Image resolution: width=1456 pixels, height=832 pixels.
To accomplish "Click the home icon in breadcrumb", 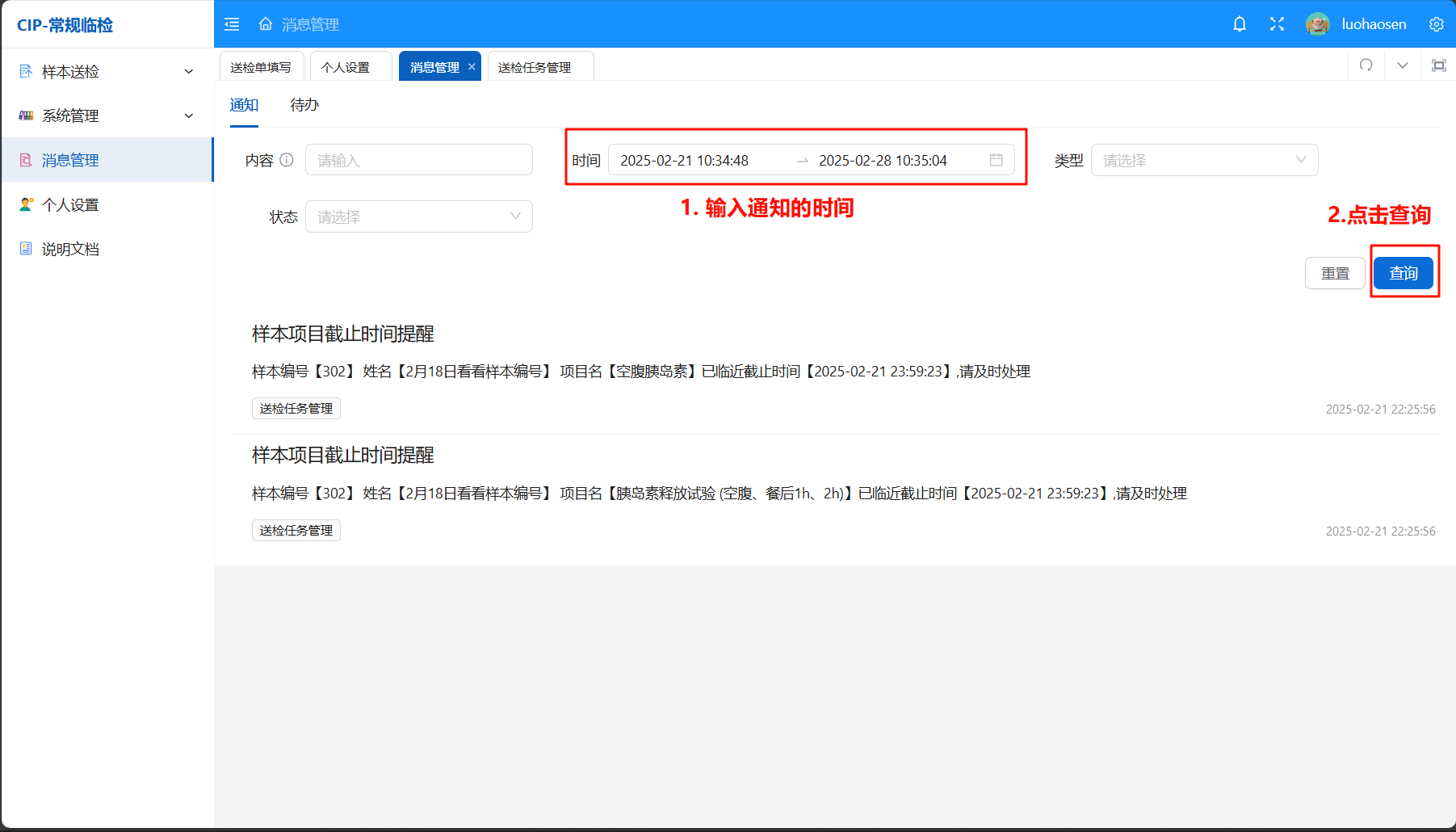I will pyautogui.click(x=266, y=24).
